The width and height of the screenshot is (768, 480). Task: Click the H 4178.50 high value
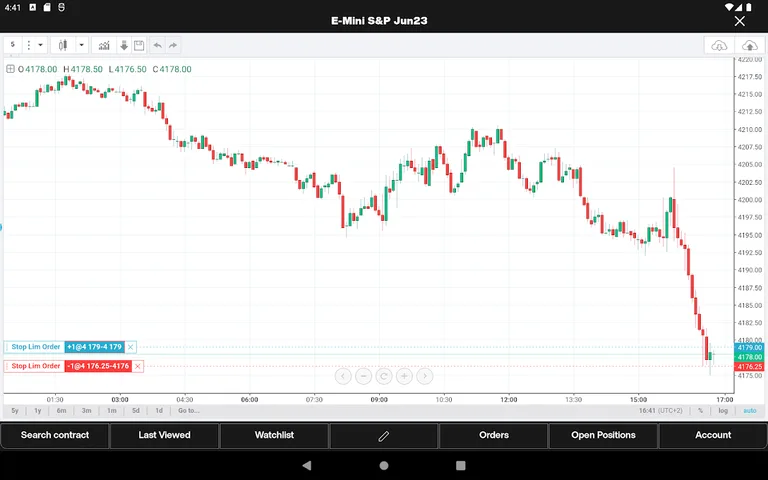coord(83,69)
